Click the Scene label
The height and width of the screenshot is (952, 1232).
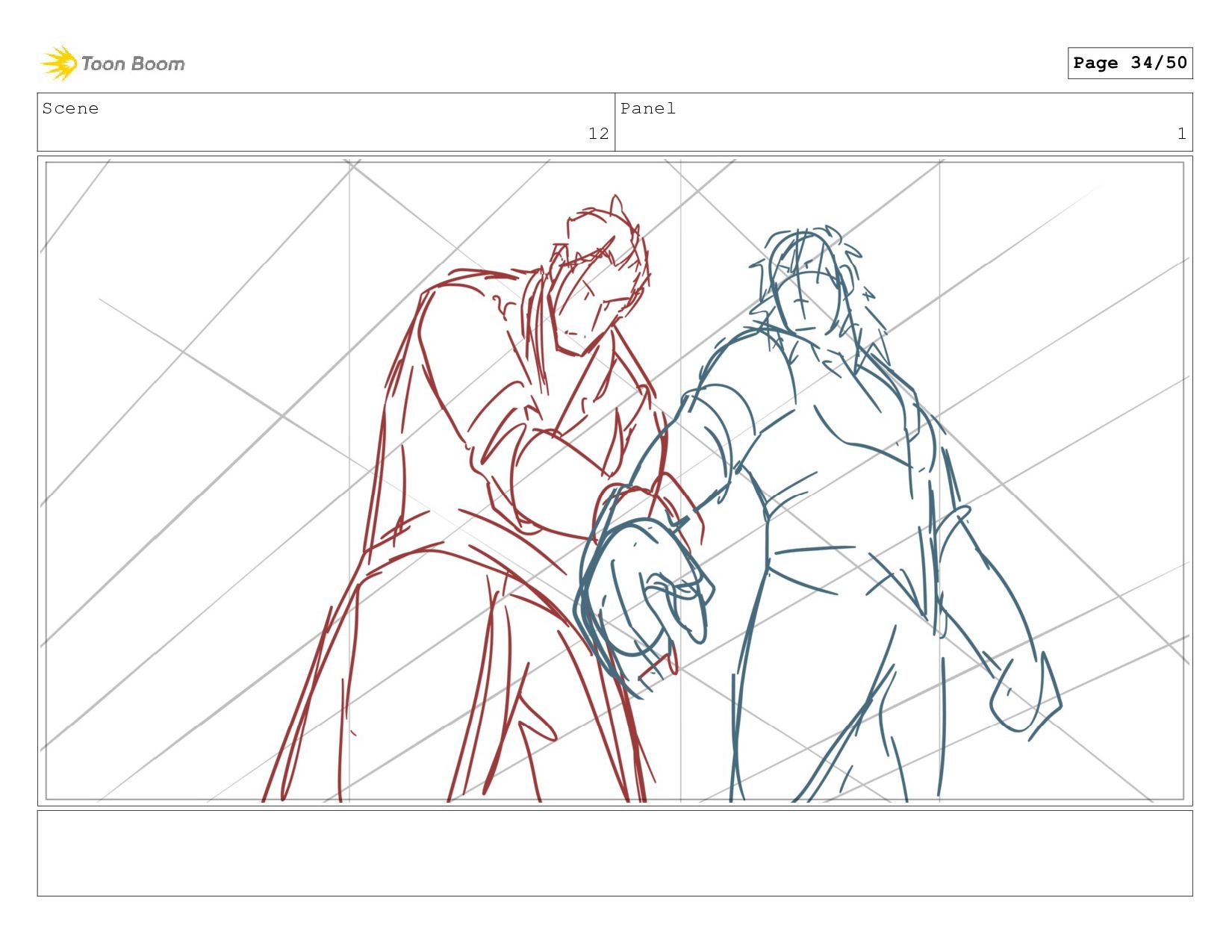(70, 108)
